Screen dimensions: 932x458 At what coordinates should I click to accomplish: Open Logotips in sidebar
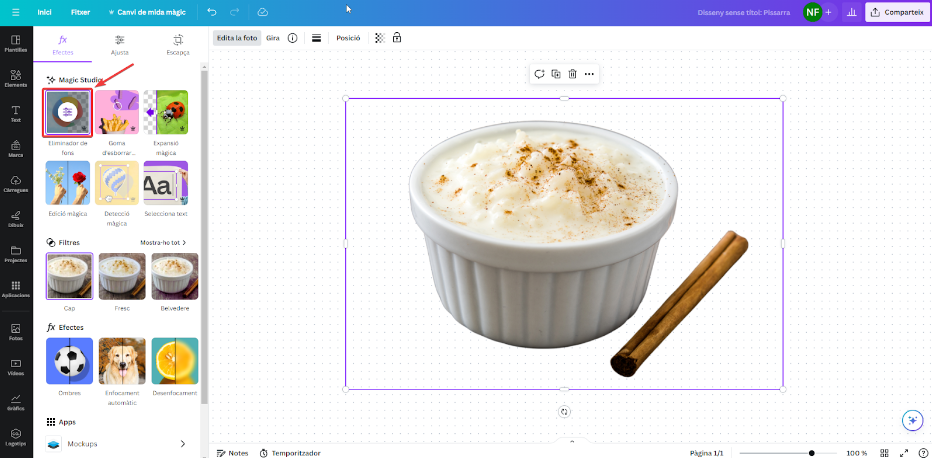point(16,437)
